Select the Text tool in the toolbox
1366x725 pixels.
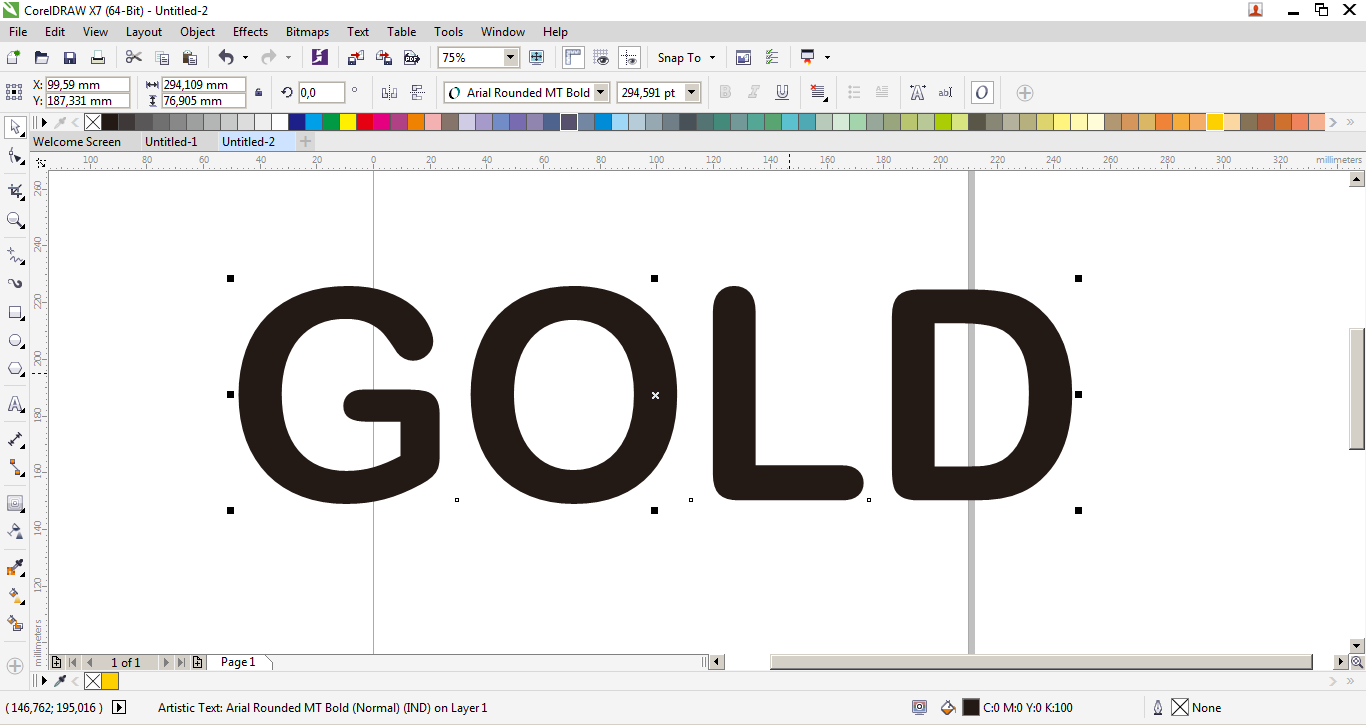15,404
